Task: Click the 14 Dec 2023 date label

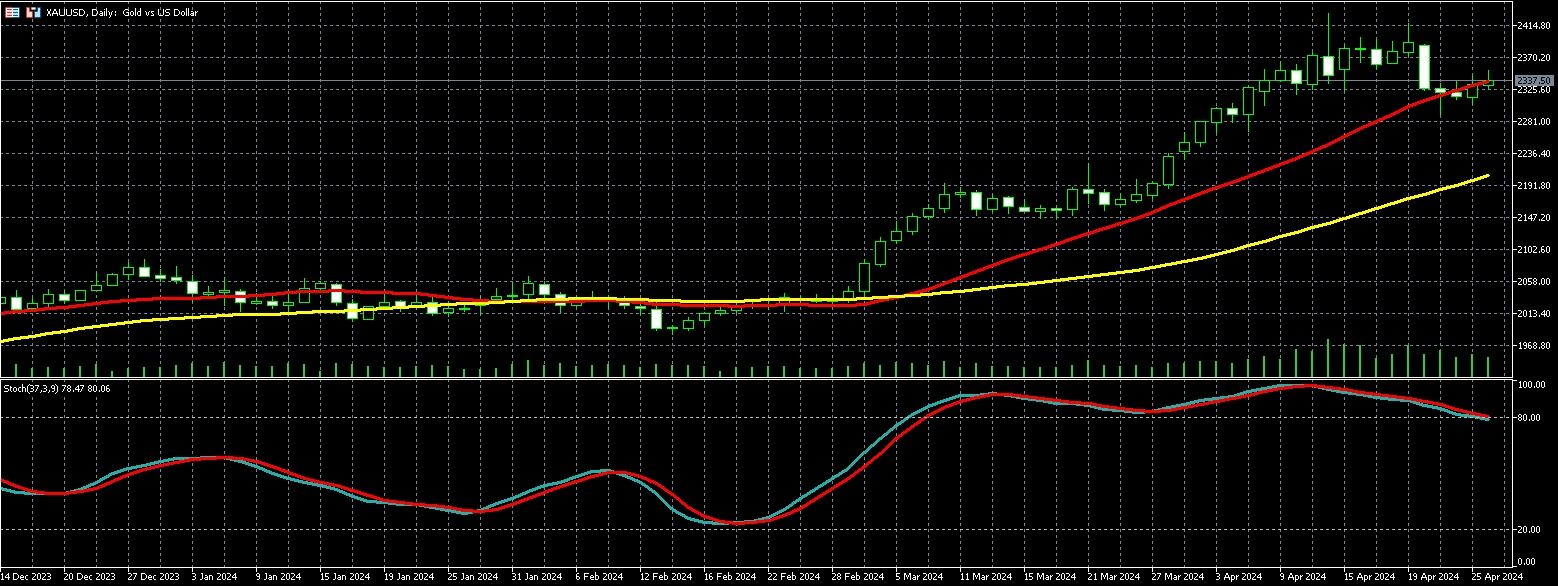Action: (25, 577)
